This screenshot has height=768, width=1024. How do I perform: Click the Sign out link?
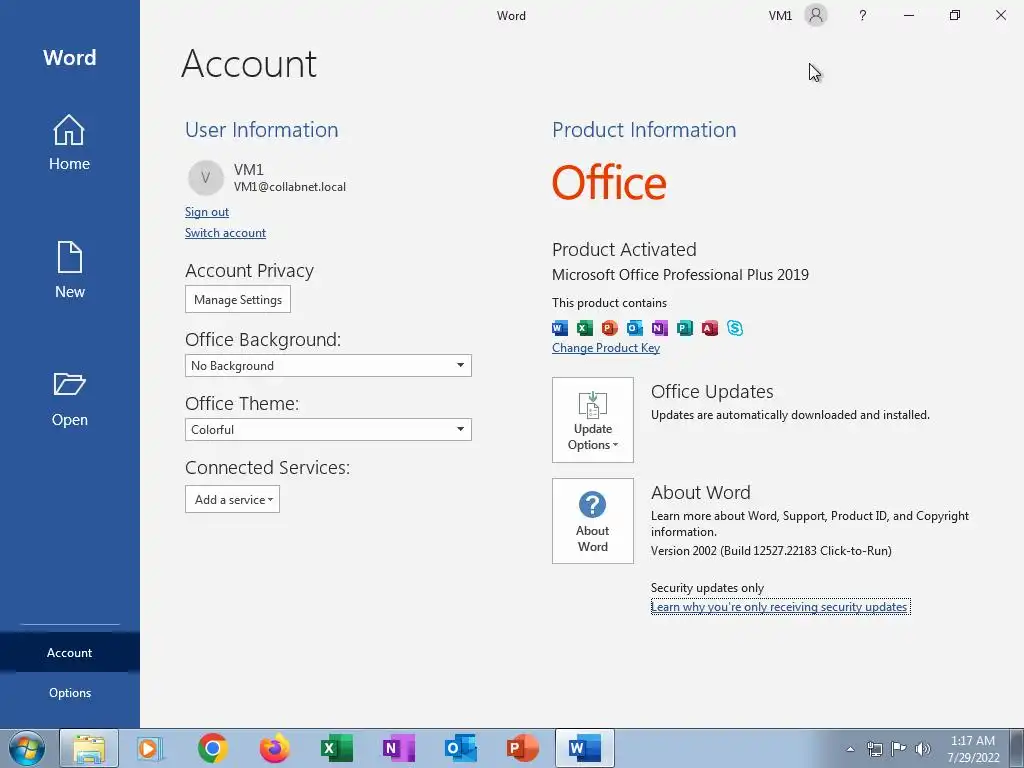point(206,212)
